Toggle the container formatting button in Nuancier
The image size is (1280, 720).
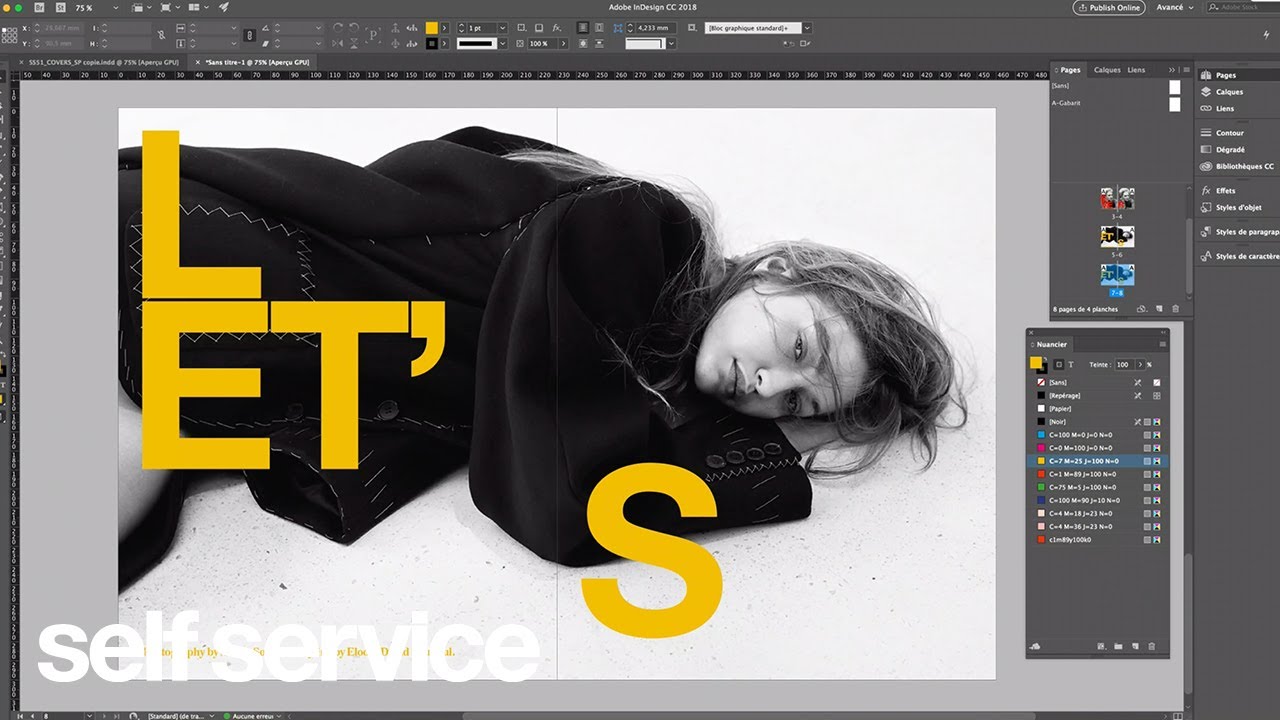[x=1059, y=365]
